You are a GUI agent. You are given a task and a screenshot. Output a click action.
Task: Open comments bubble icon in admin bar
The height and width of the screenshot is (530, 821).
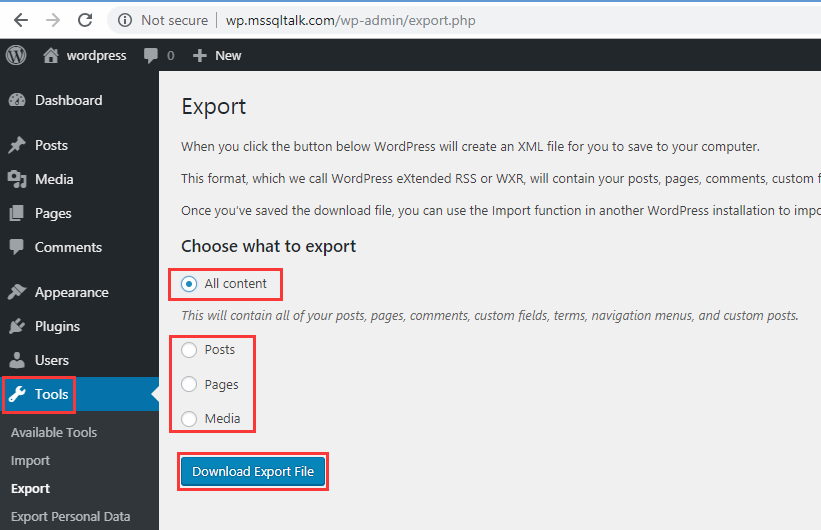pos(151,56)
